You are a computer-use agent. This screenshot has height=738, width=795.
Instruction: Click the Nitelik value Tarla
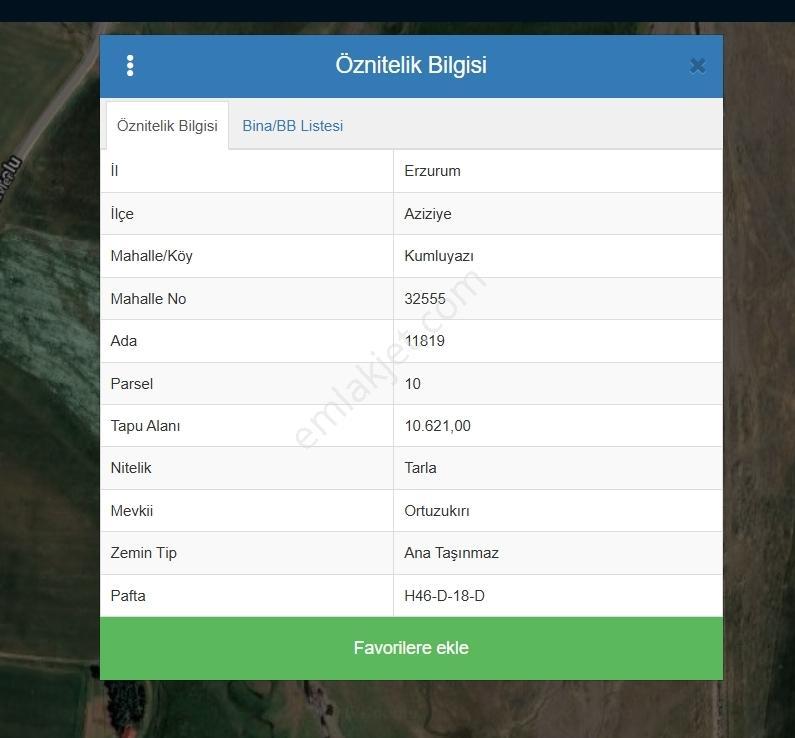pyautogui.click(x=420, y=468)
